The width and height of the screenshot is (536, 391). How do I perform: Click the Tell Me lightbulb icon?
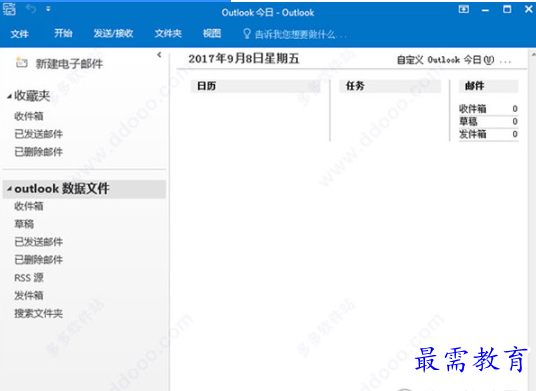coord(246,33)
